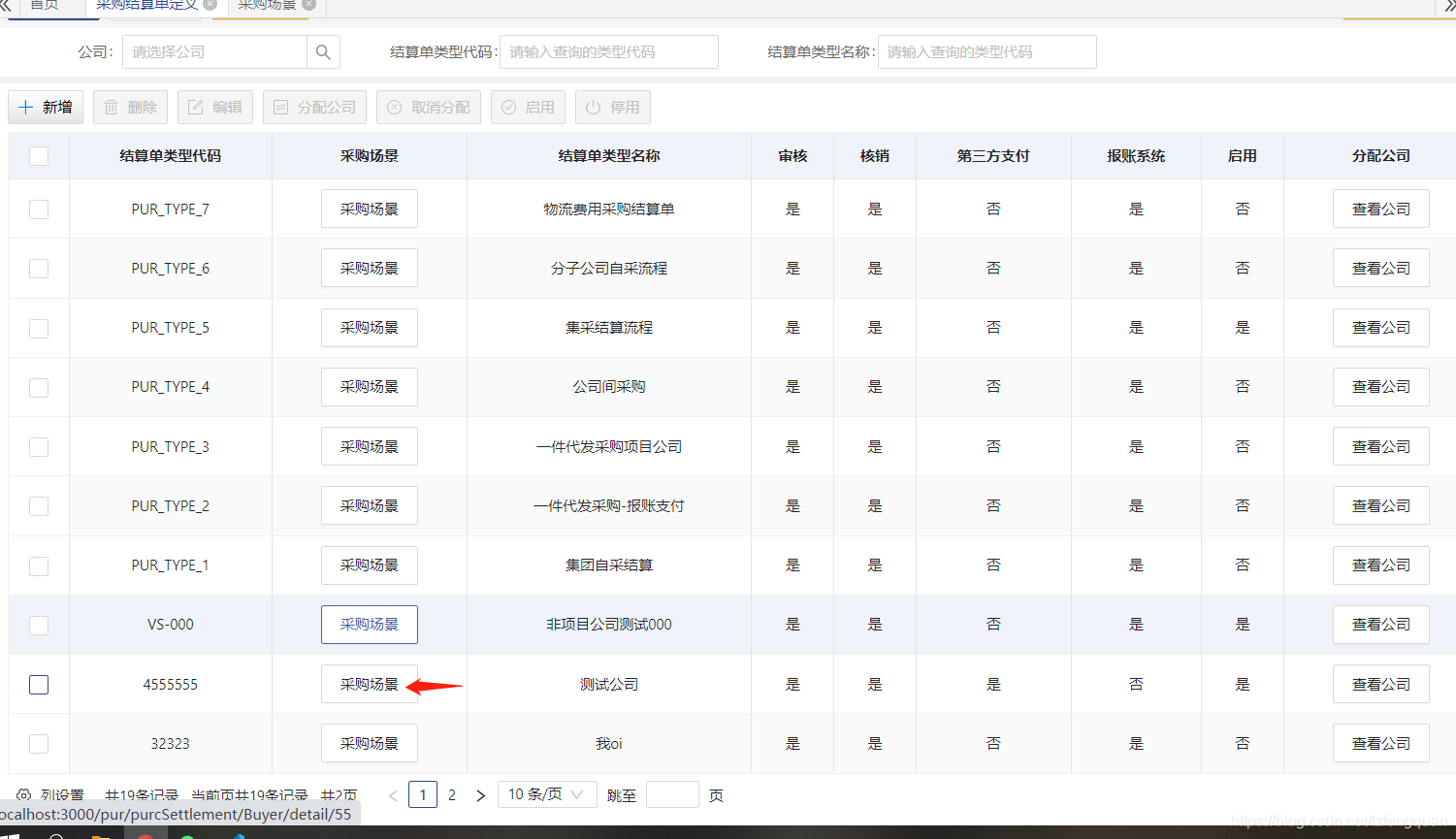The height and width of the screenshot is (839, 1456).
Task: Check the VS-000 row checkbox
Action: coord(39,625)
